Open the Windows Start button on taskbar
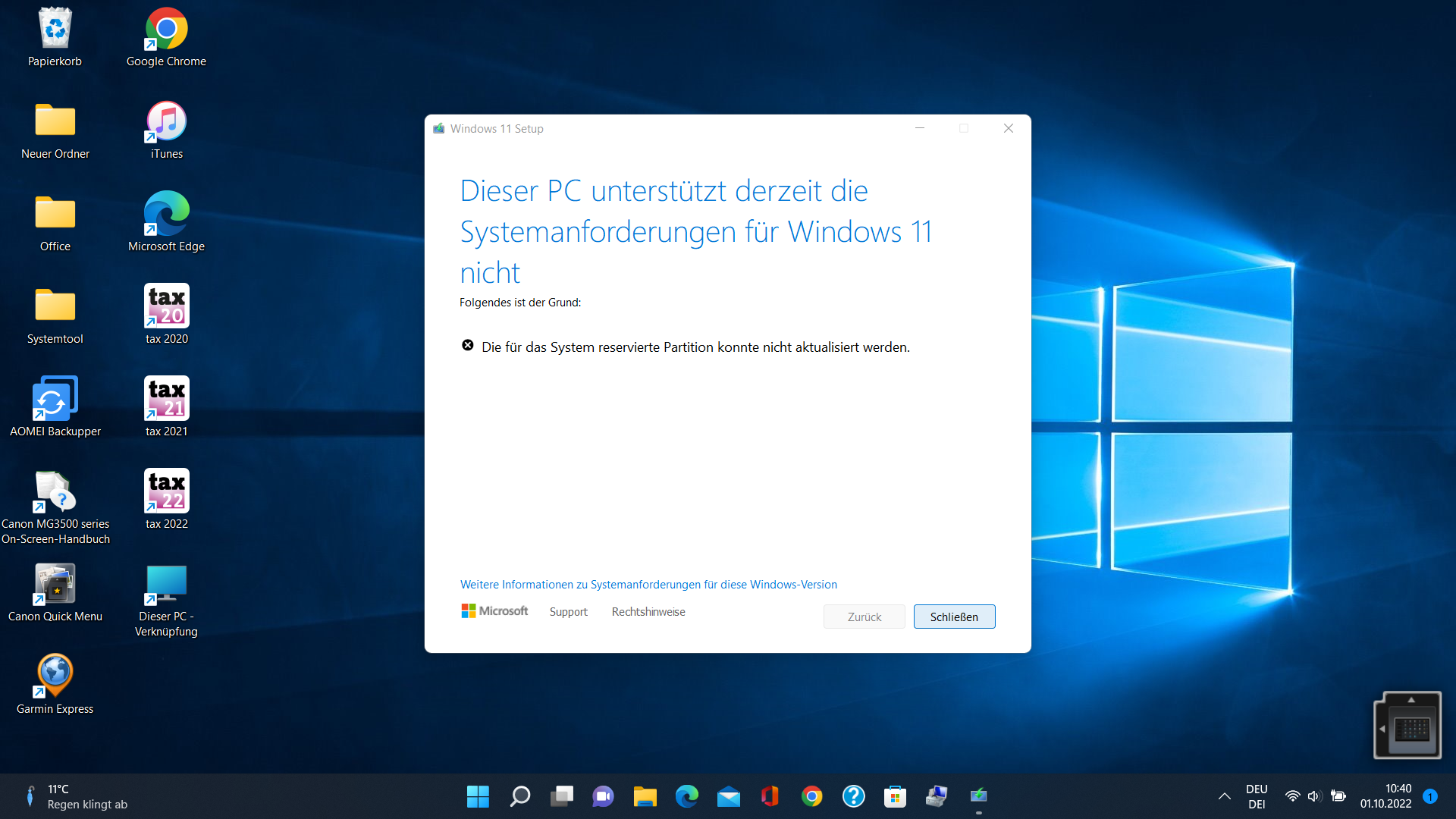 click(478, 796)
